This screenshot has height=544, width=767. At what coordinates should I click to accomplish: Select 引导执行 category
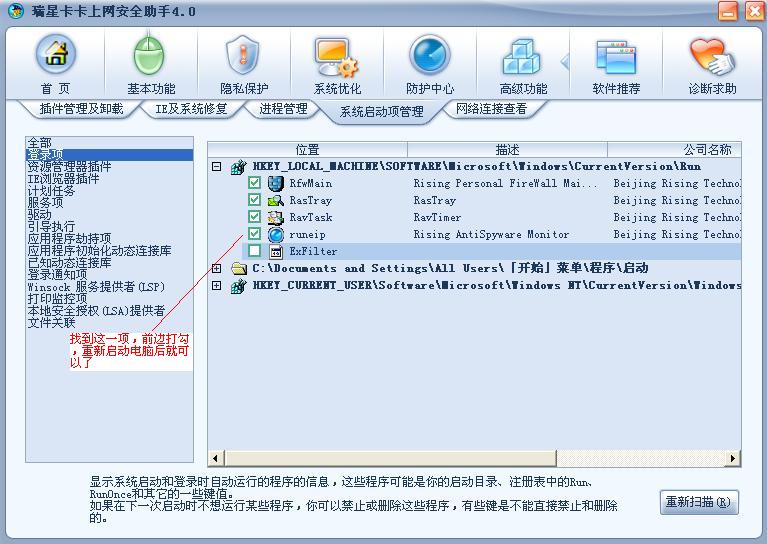[x=51, y=227]
